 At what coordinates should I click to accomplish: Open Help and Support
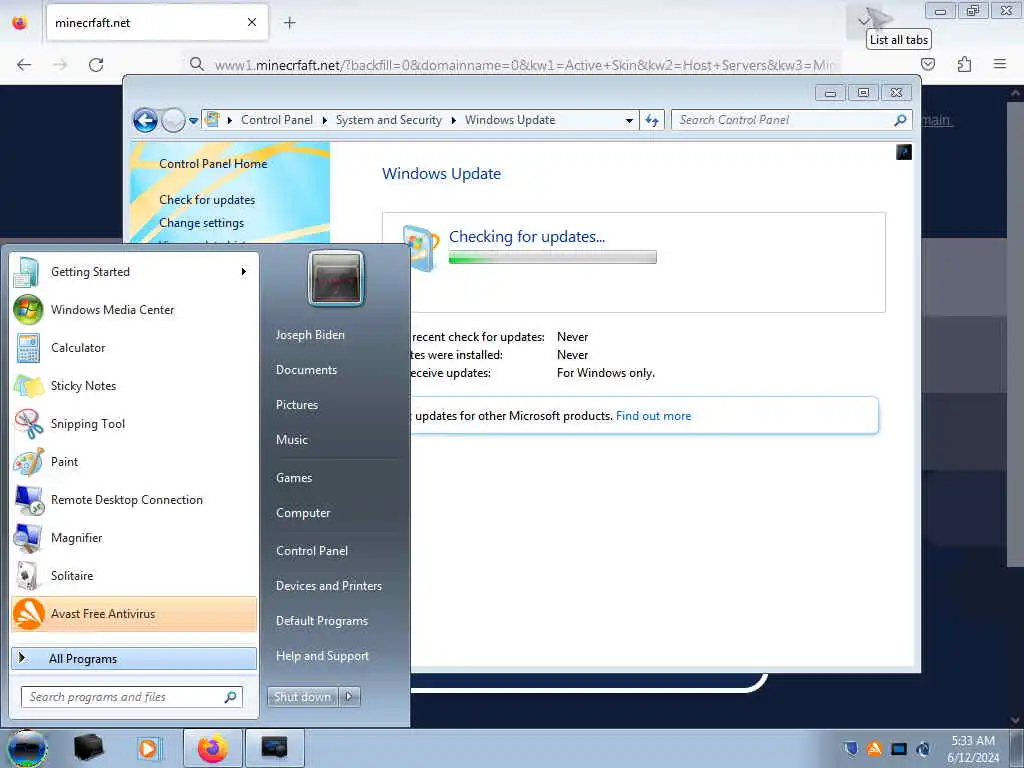tap(323, 656)
